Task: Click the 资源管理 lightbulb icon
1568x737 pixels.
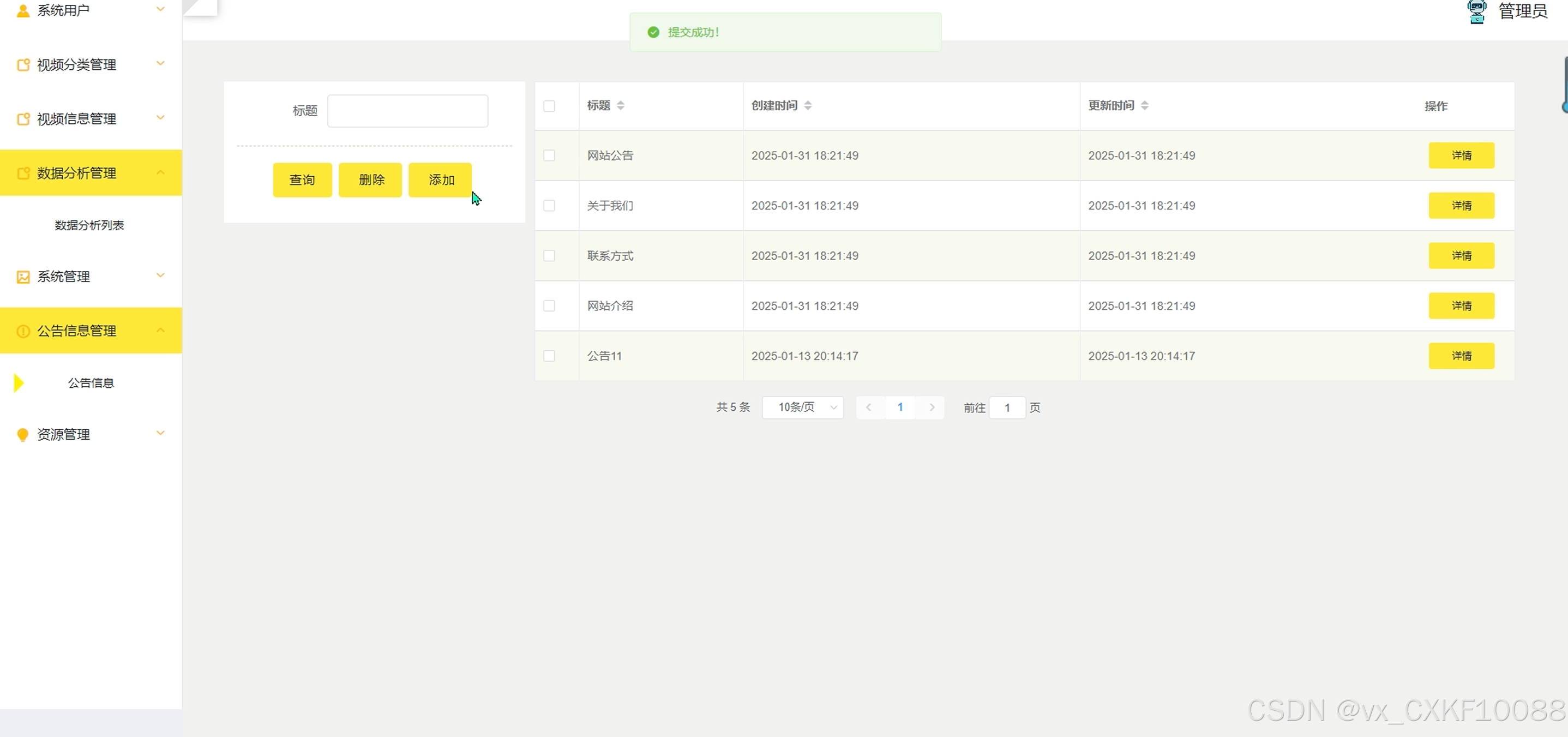Action: (23, 435)
